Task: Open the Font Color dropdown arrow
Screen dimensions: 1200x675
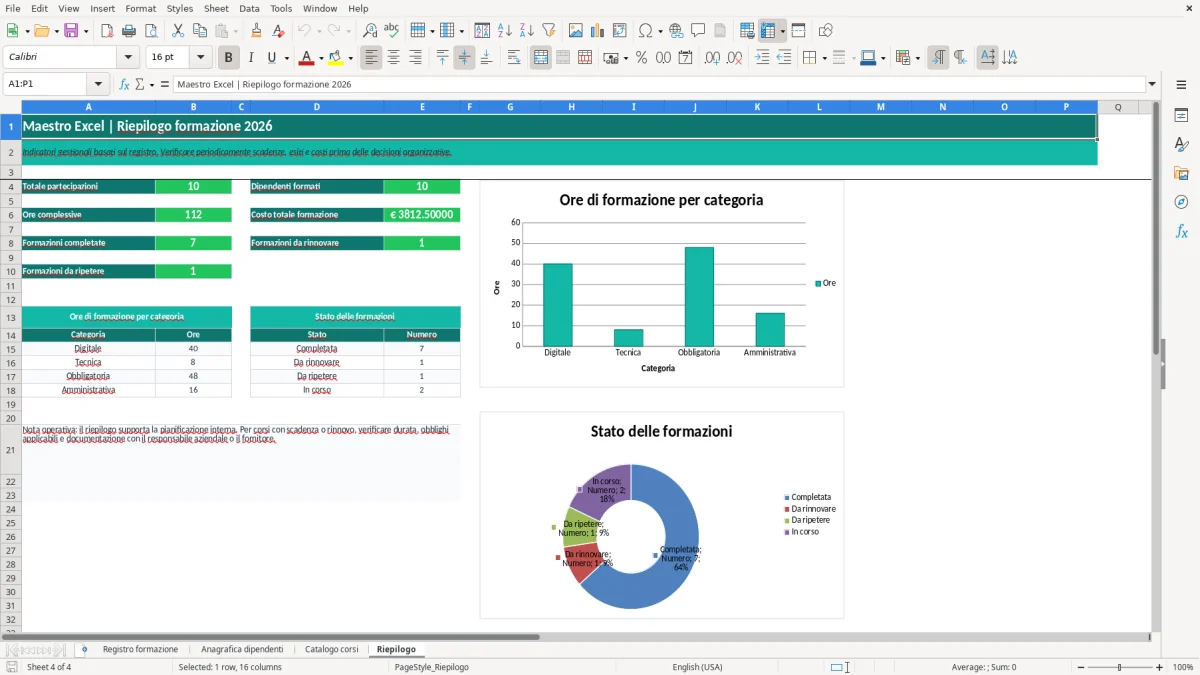Action: pos(320,58)
